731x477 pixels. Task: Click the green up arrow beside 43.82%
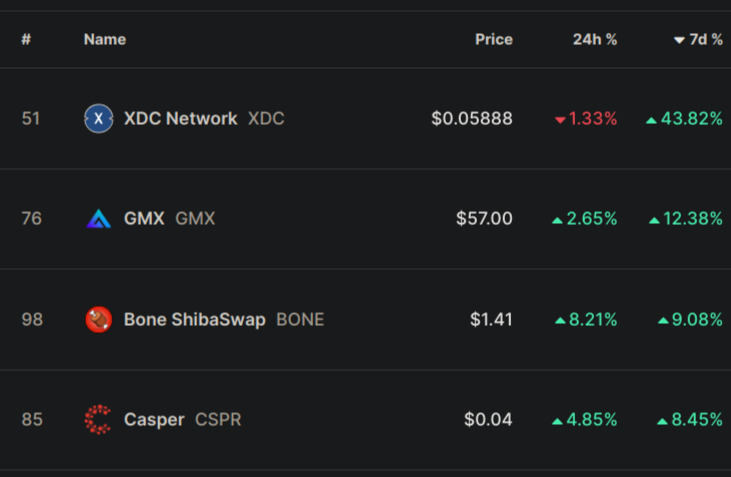(651, 120)
